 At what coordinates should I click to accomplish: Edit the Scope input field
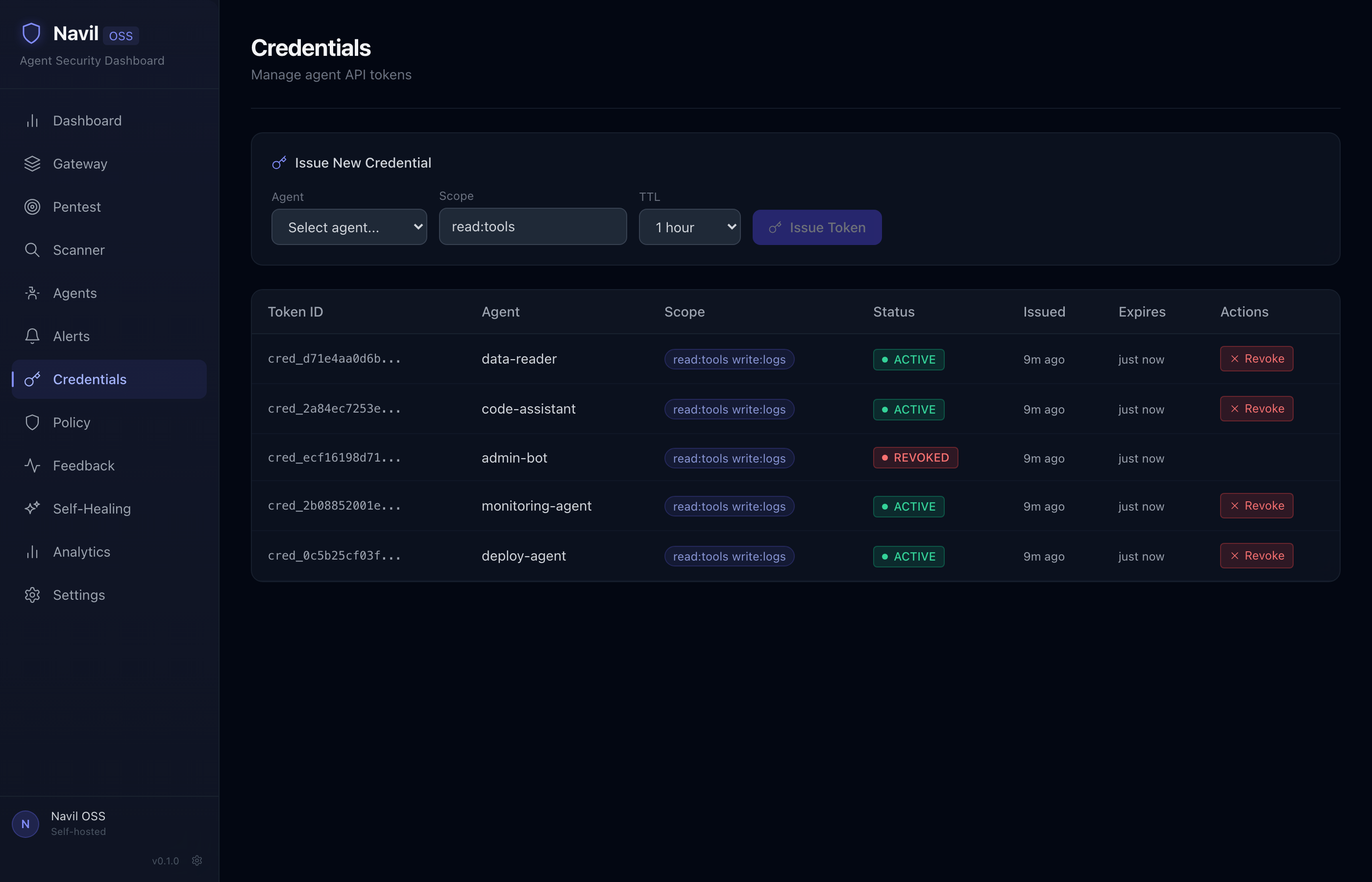coord(532,226)
